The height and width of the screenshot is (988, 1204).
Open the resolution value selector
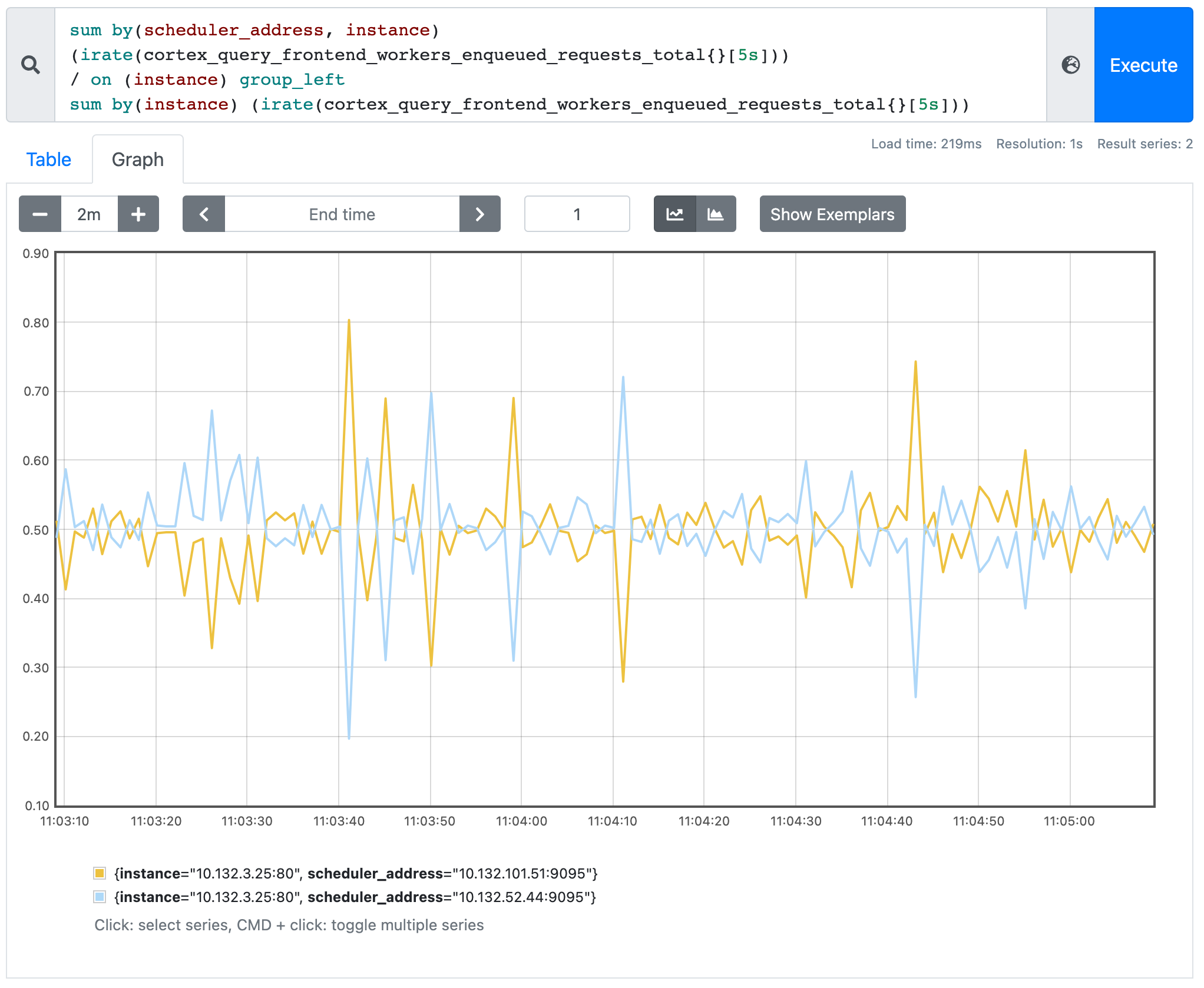tap(576, 214)
